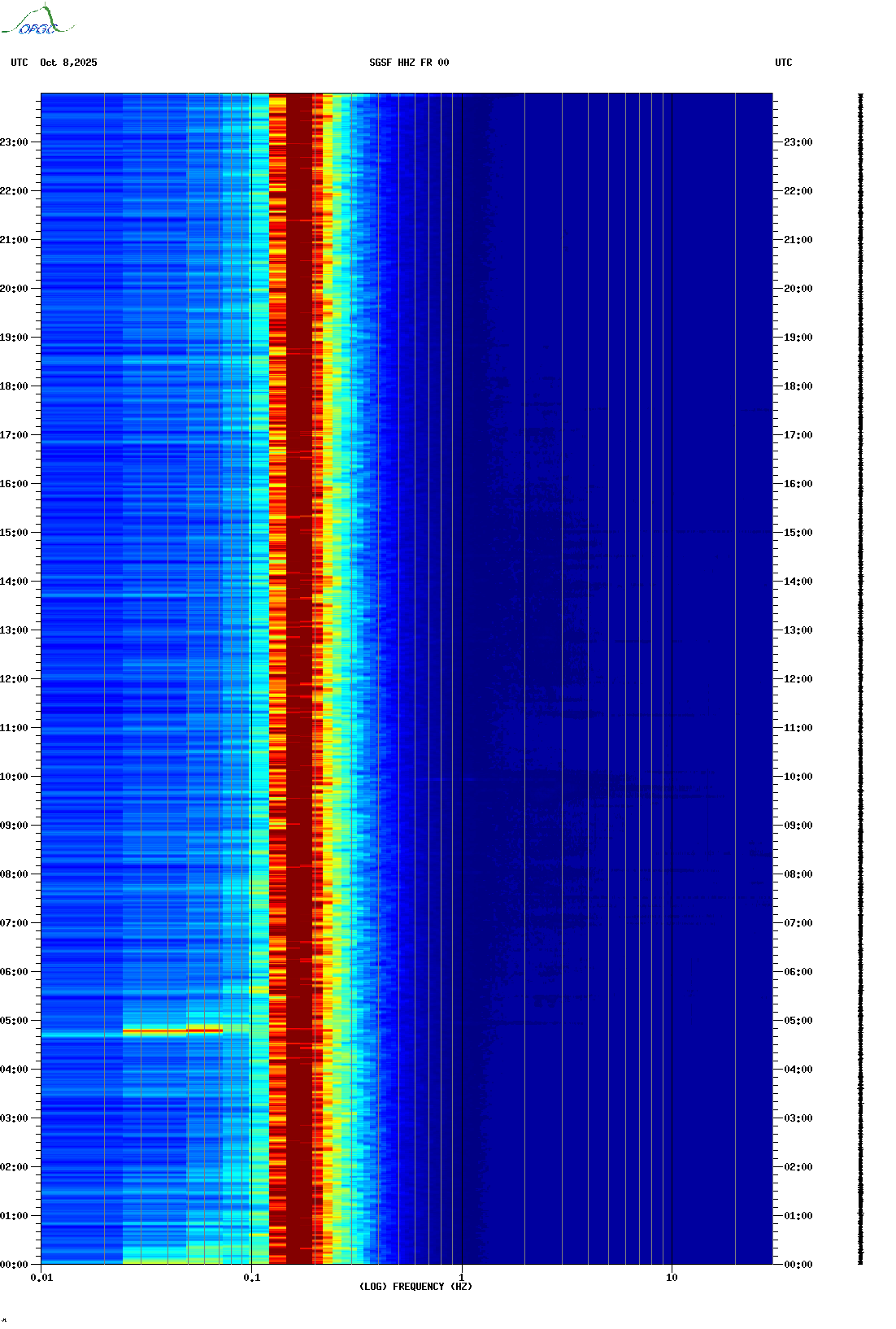The image size is (896, 1329).
Task: Select the SGSF HHZ FR 00 title
Action: 409,63
